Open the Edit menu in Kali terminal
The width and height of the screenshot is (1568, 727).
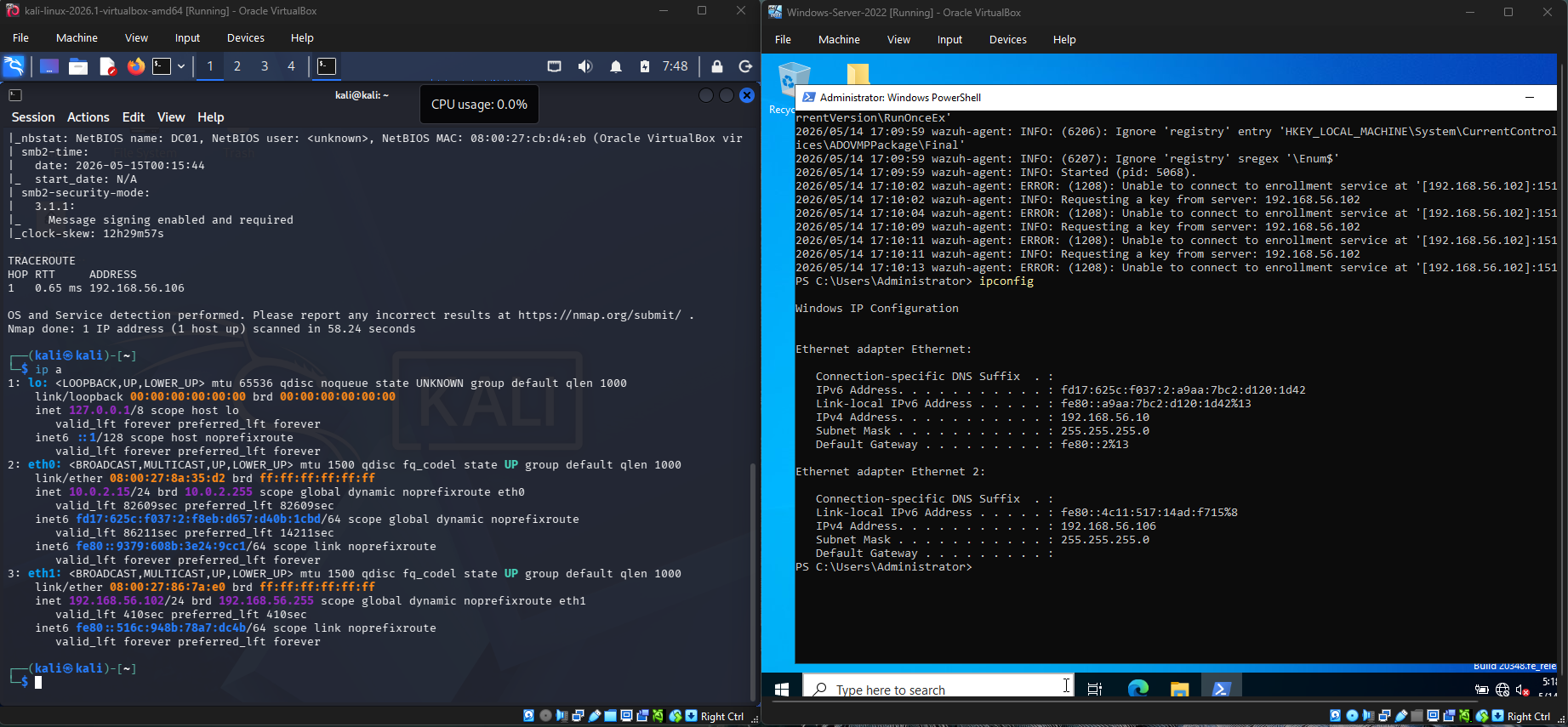134,117
